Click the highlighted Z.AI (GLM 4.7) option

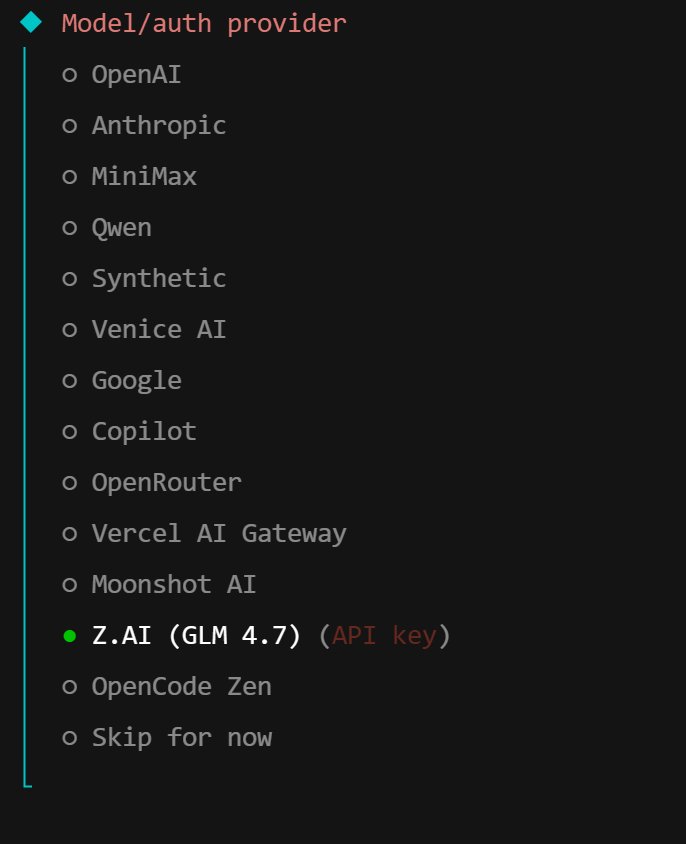click(x=196, y=635)
